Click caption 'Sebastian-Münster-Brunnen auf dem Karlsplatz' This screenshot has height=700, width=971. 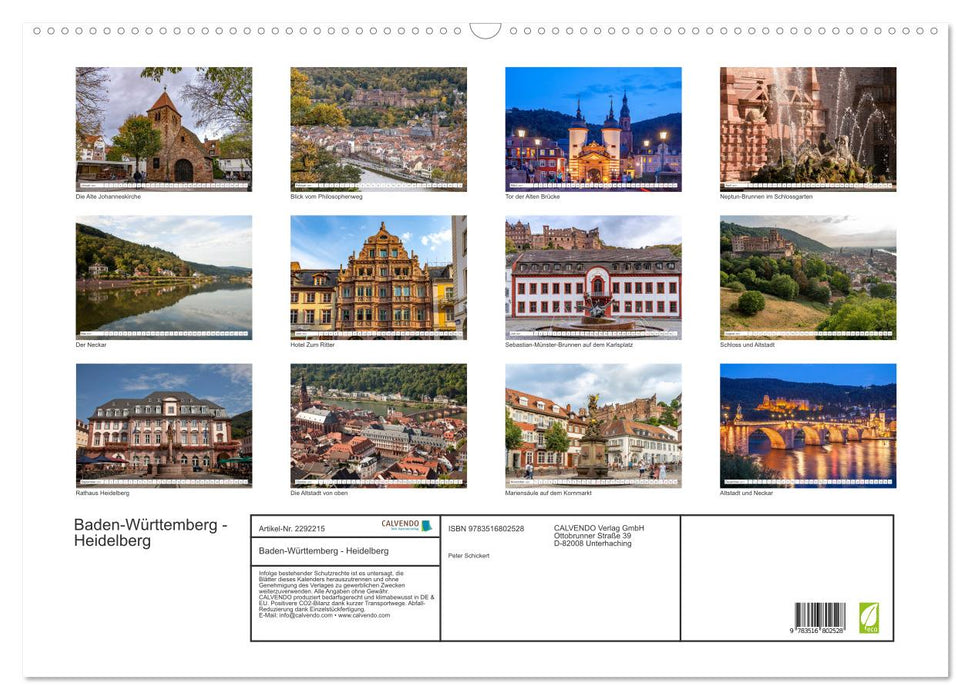tap(569, 345)
